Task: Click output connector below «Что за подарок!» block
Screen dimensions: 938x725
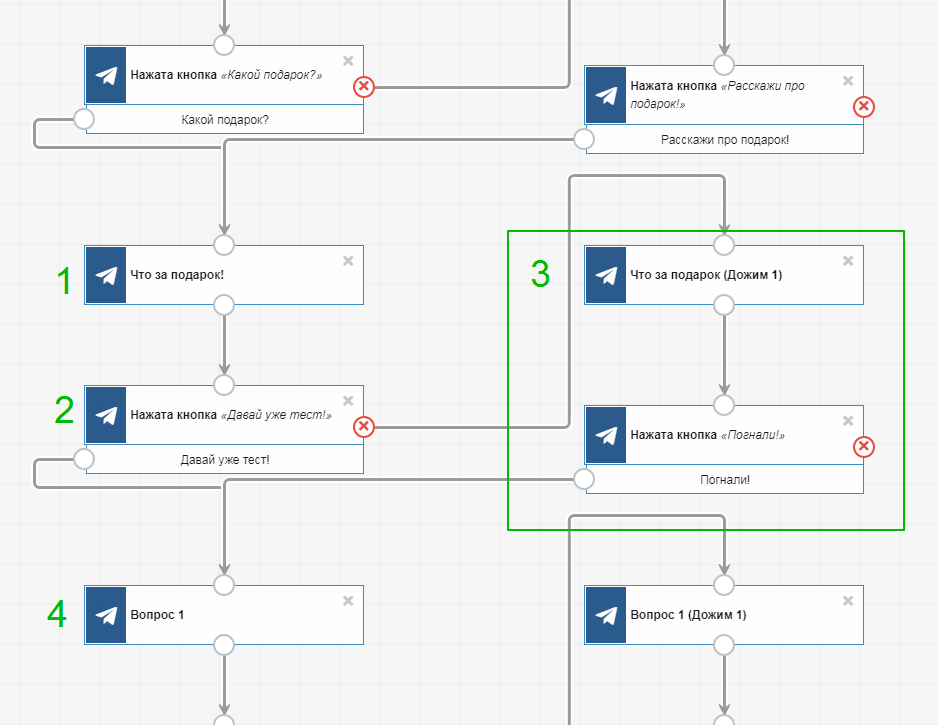Action: [224, 305]
